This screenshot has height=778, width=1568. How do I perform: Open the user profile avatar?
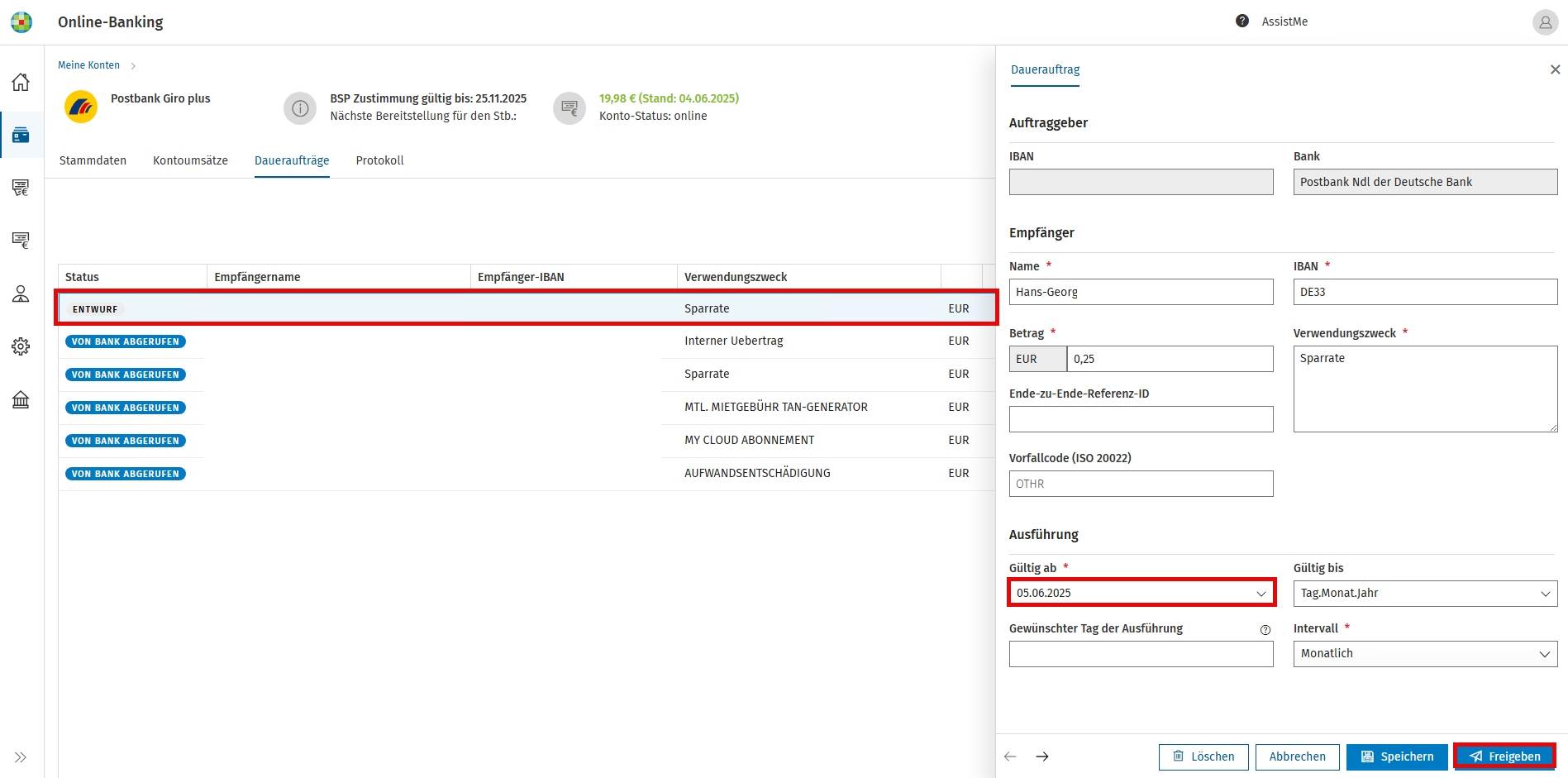[x=1545, y=22]
